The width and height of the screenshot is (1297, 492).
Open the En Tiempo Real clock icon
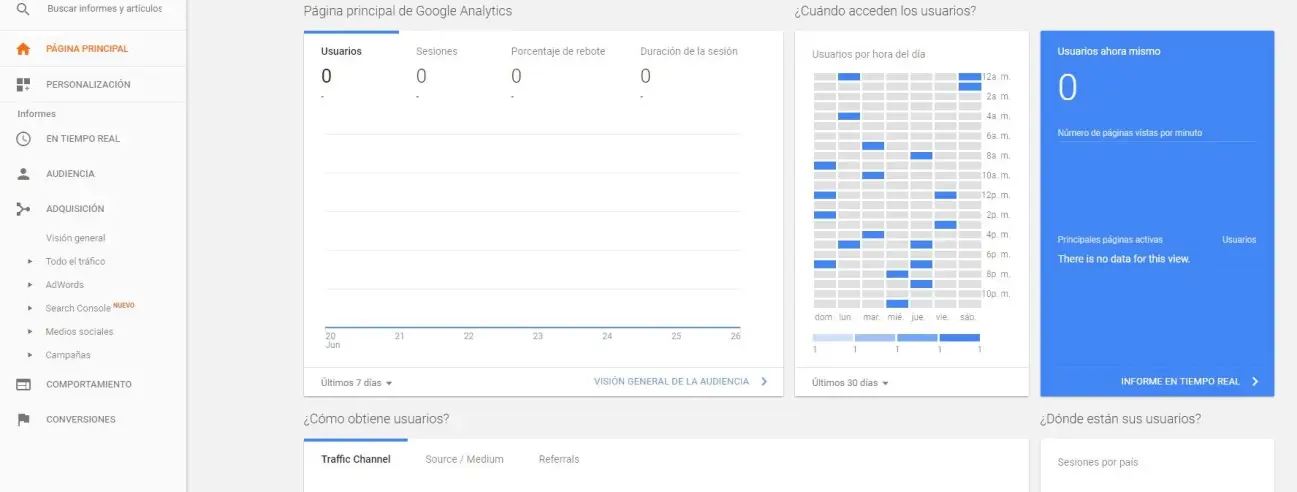coord(24,139)
